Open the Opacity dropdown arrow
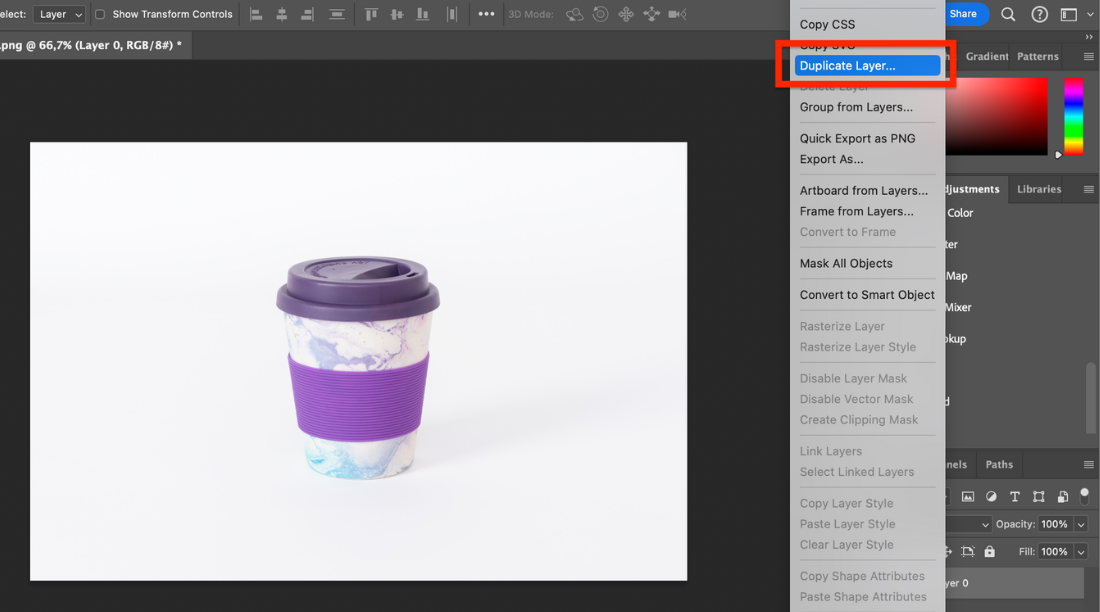This screenshot has height=612, width=1100. point(1081,524)
